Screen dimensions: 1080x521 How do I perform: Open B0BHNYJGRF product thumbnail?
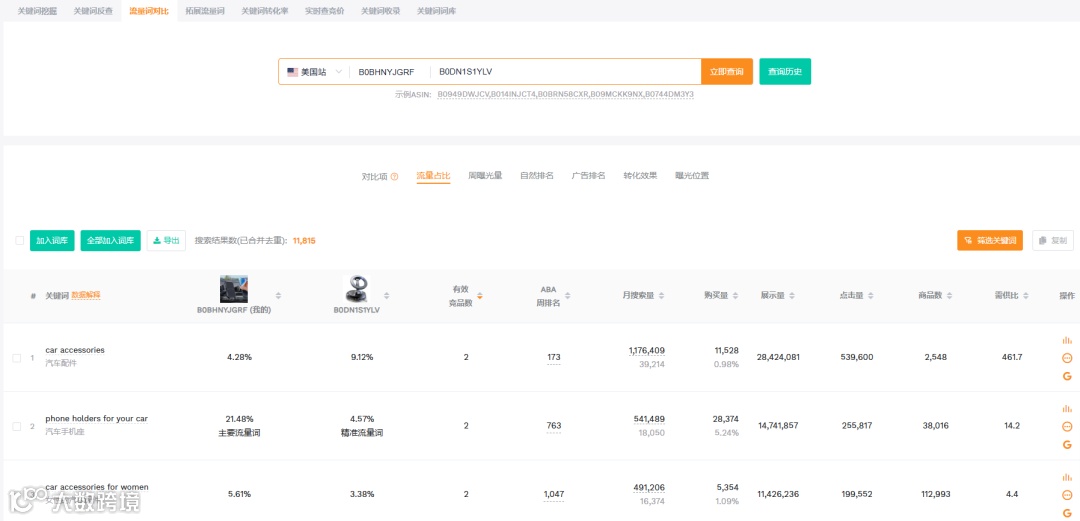233,289
